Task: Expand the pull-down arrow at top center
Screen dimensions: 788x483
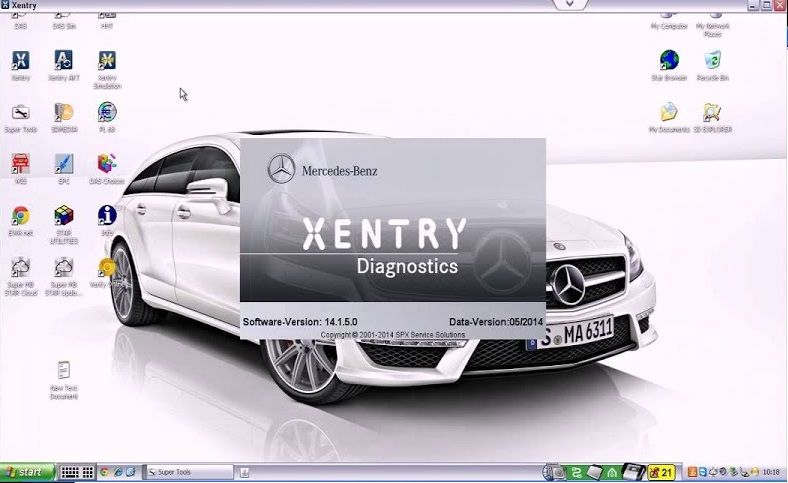Action: [x=569, y=4]
